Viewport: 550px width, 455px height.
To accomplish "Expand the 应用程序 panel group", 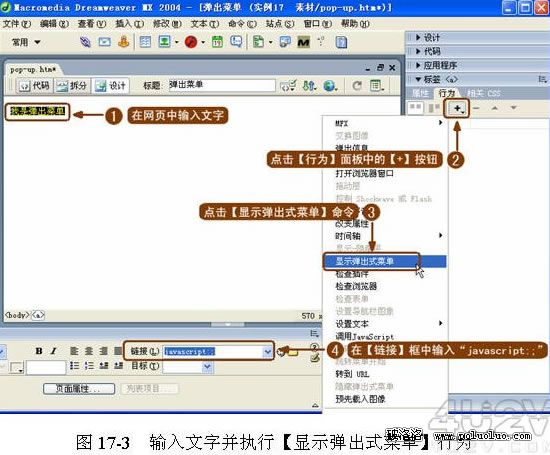I will [x=436, y=65].
